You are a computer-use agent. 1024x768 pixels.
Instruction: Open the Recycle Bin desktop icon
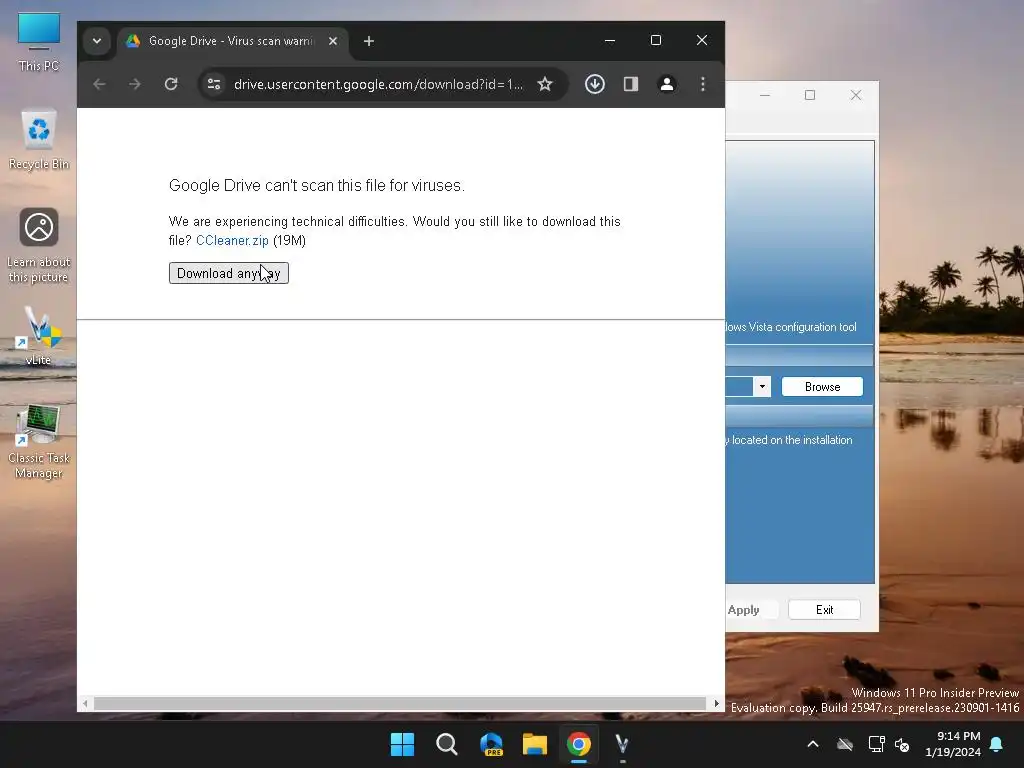(x=39, y=140)
